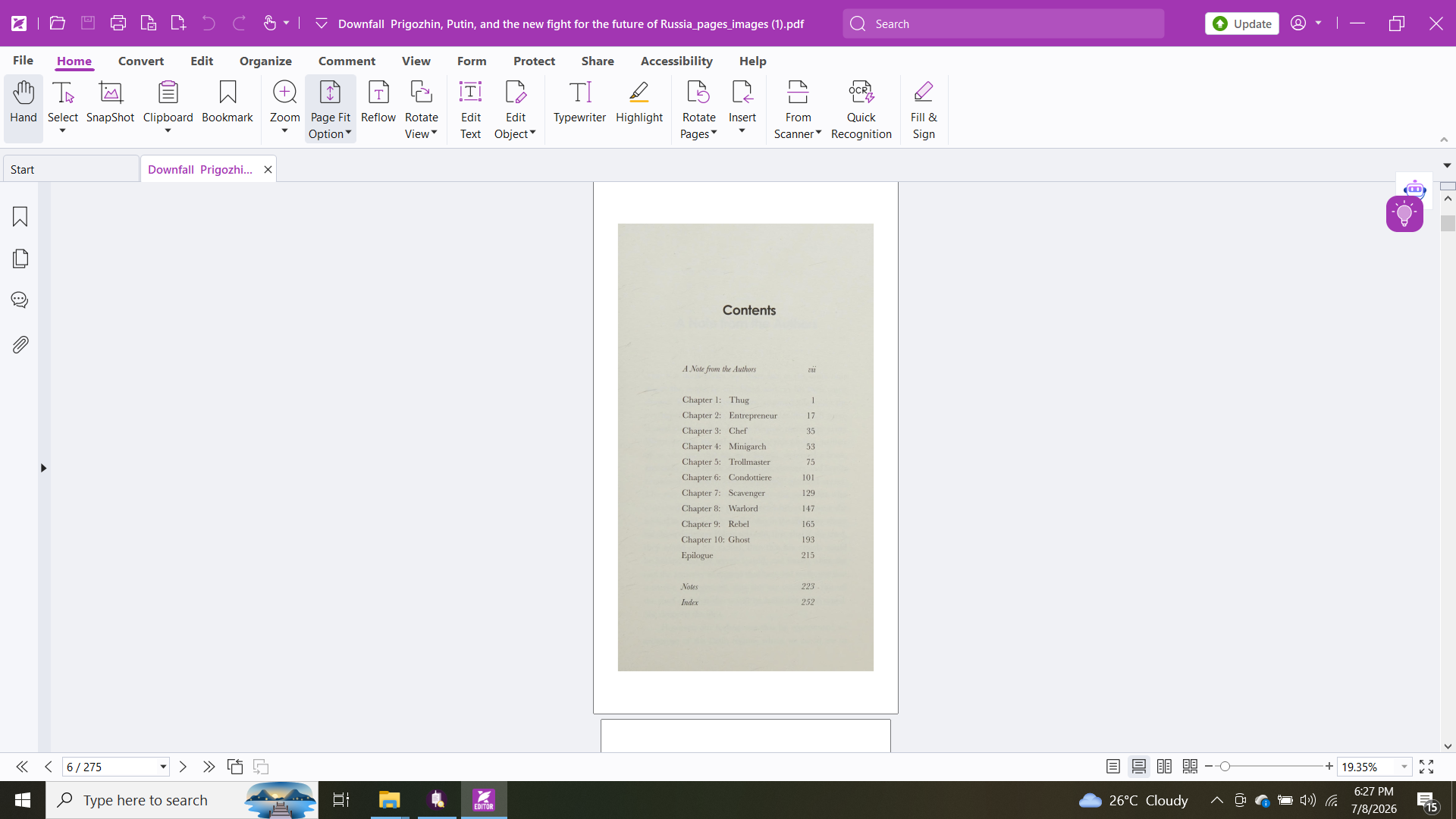This screenshot has width=1456, height=819.
Task: Click the zoom slider handle
Action: [x=1225, y=767]
